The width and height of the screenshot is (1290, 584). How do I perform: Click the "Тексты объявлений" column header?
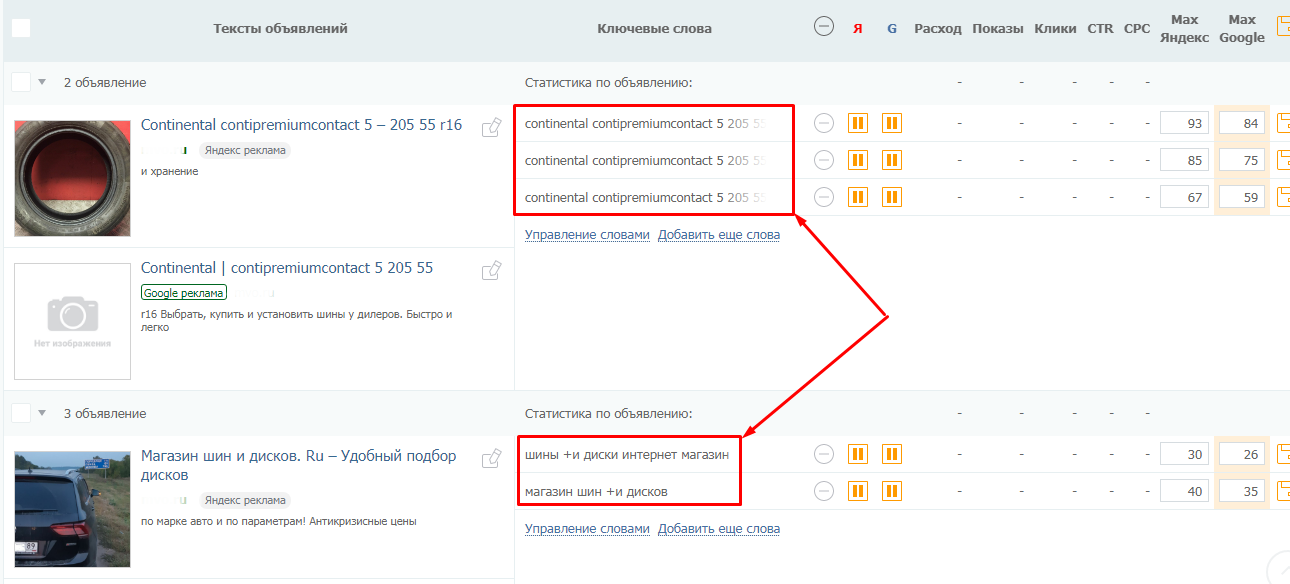[280, 29]
